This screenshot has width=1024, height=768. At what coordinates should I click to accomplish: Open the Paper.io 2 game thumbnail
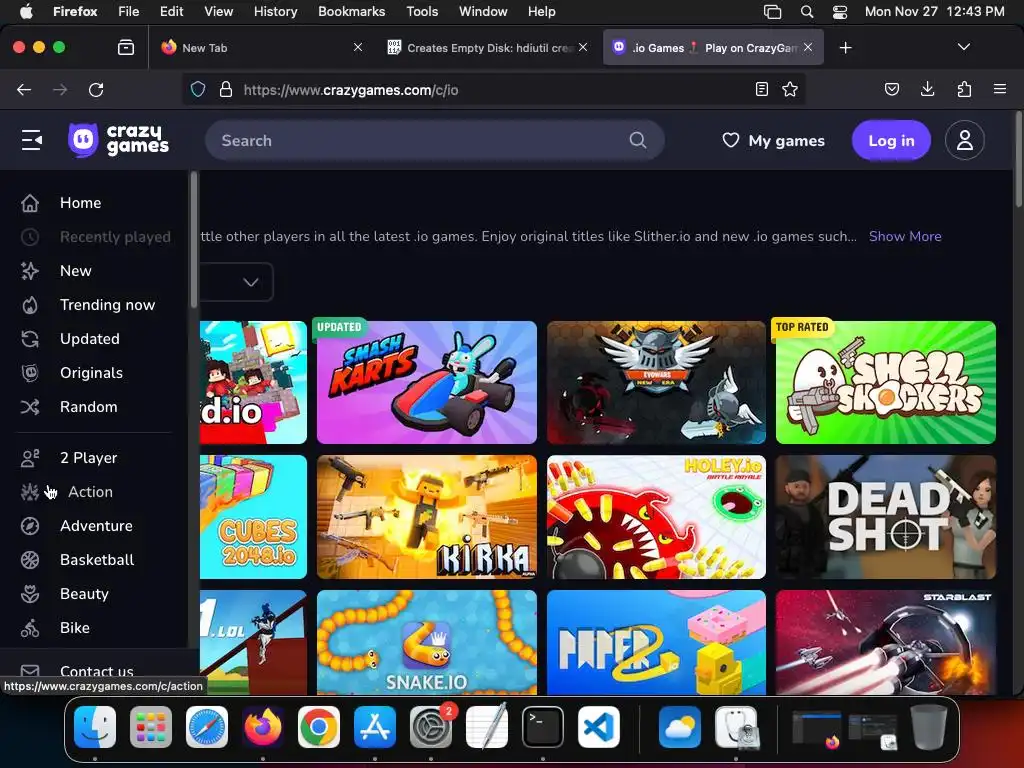point(656,643)
